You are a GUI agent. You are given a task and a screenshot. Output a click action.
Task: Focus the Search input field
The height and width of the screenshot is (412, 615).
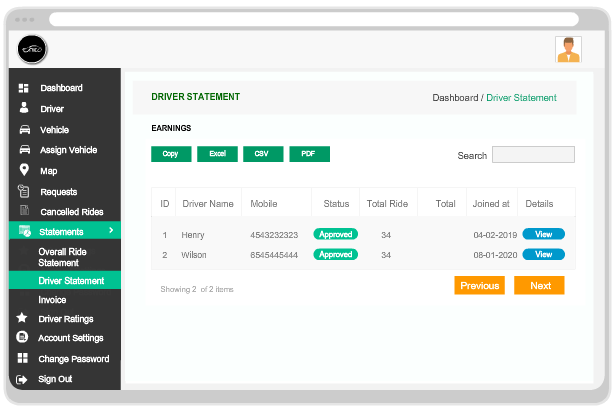click(x=533, y=155)
